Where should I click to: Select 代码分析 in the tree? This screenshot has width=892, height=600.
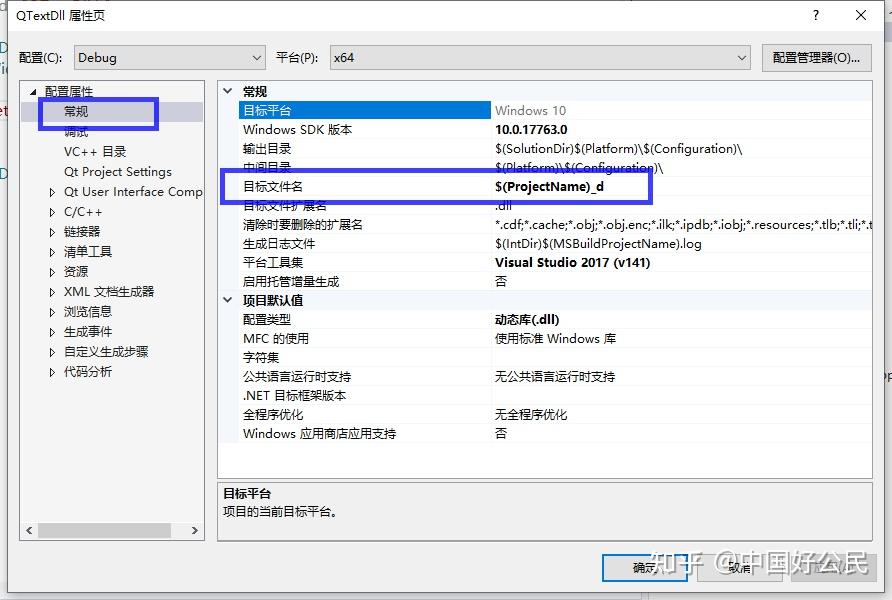click(89, 371)
